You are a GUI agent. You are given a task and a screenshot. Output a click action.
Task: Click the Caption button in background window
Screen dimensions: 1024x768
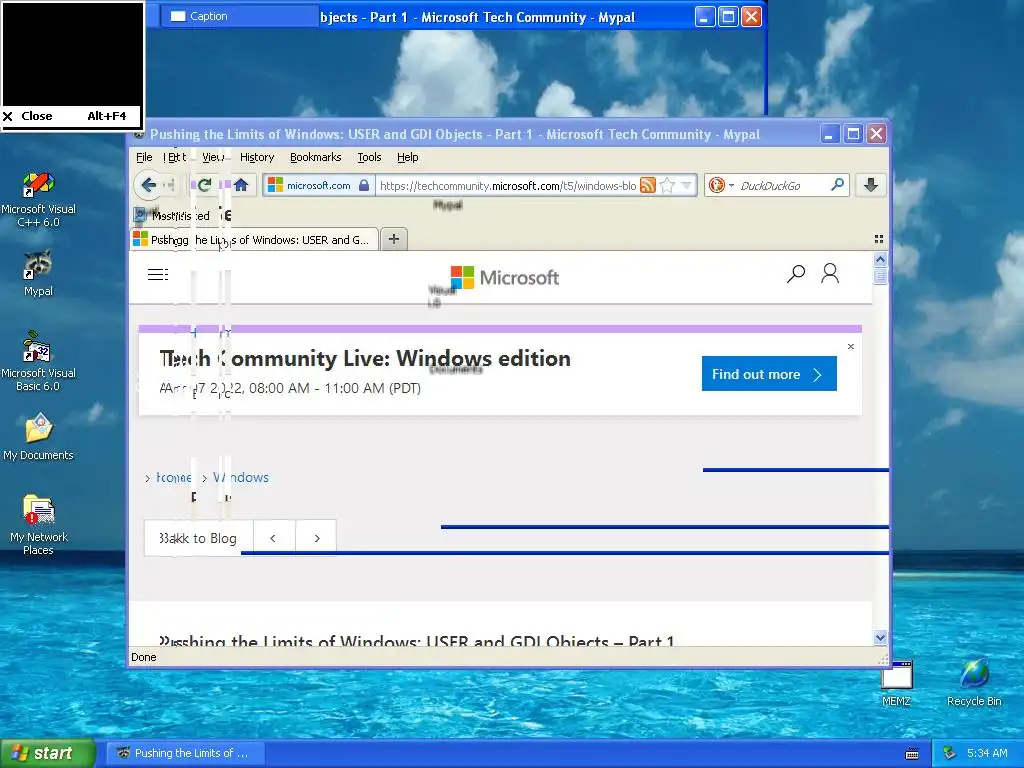[239, 16]
